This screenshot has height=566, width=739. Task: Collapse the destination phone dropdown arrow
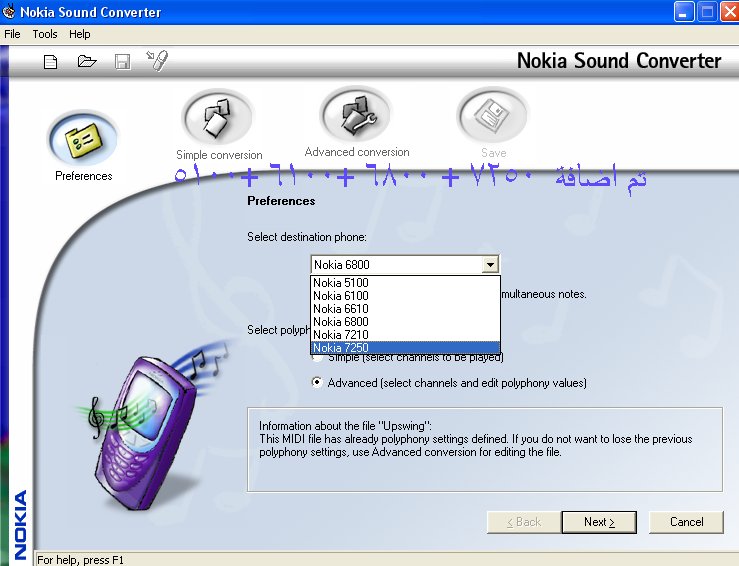tap(490, 264)
